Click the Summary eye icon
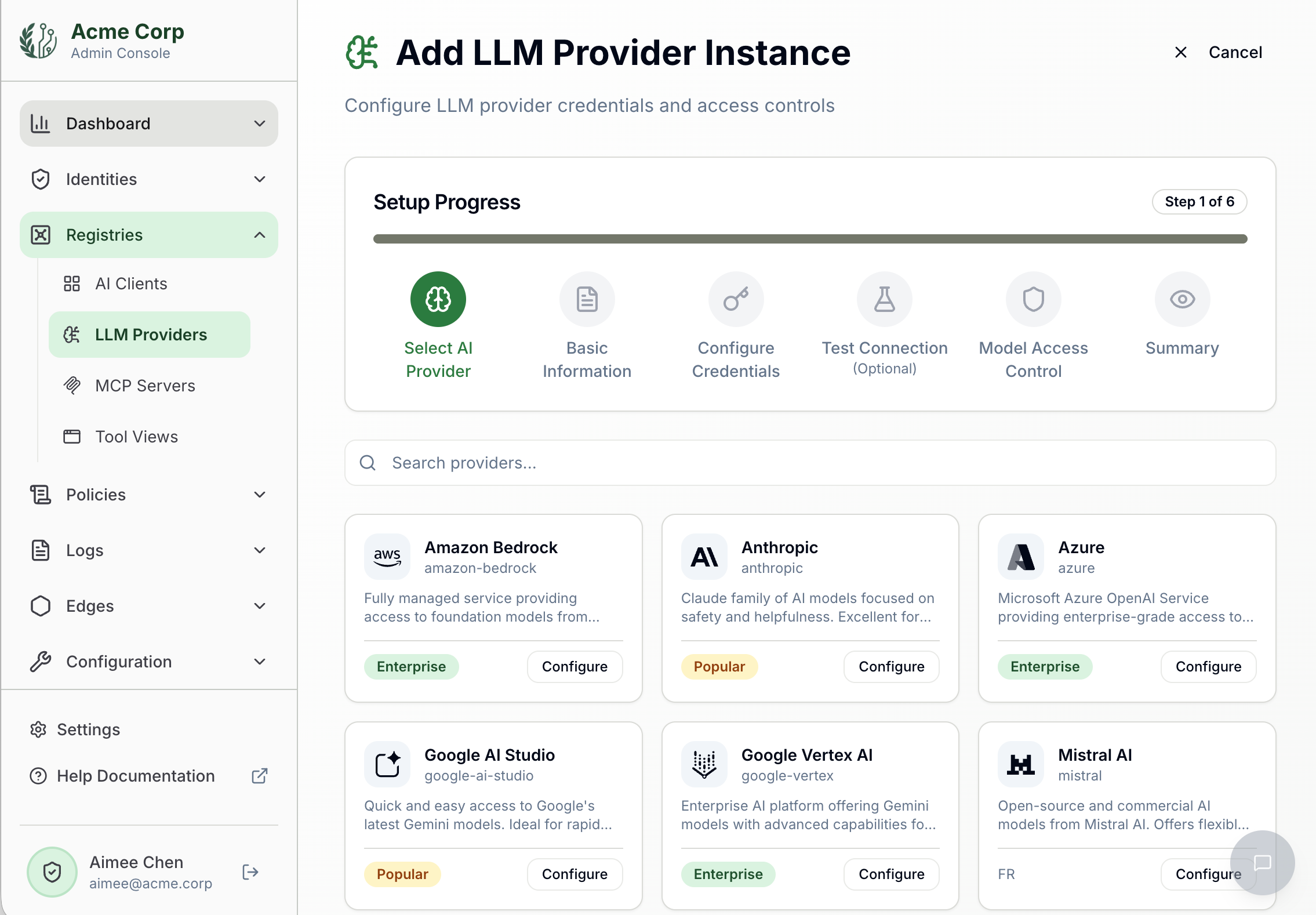 click(1182, 299)
